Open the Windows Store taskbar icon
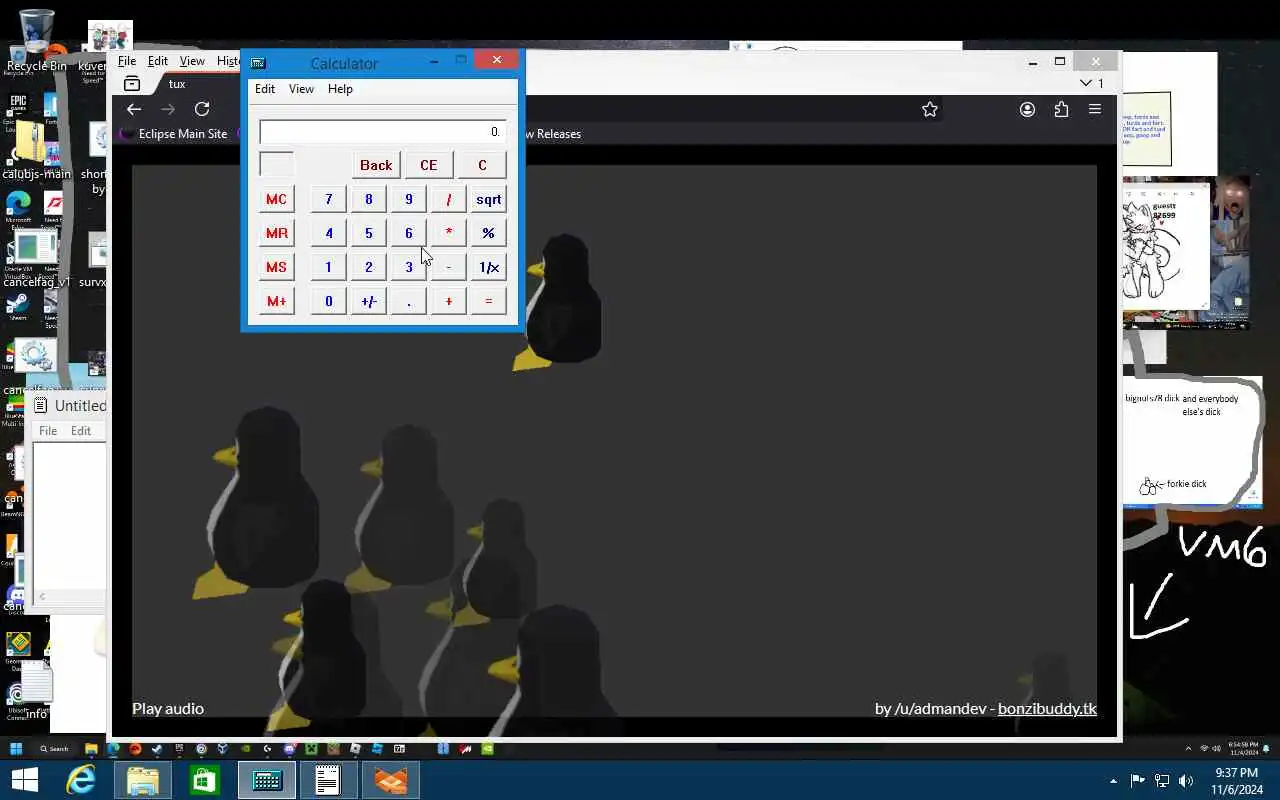Viewport: 1280px width, 800px height. point(205,780)
